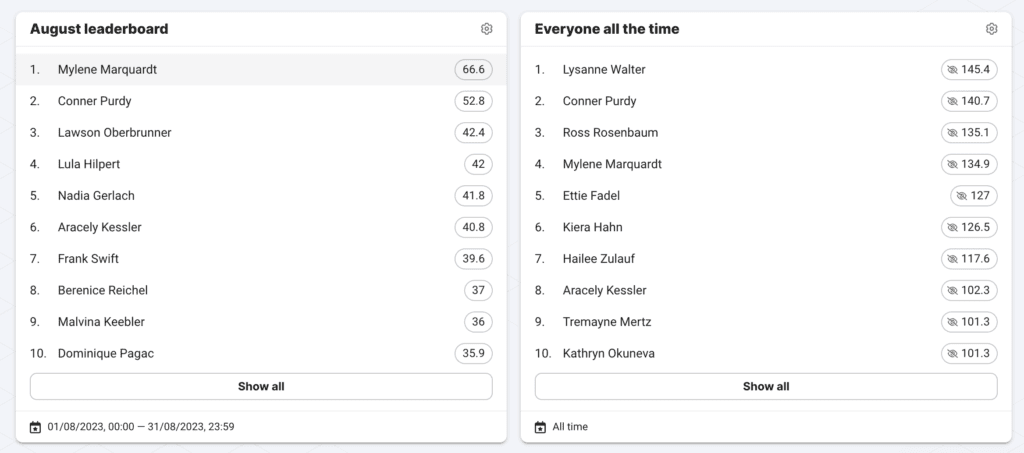This screenshot has height=453, width=1024.
Task: Click calendar icon beside All time
Action: coord(541,427)
